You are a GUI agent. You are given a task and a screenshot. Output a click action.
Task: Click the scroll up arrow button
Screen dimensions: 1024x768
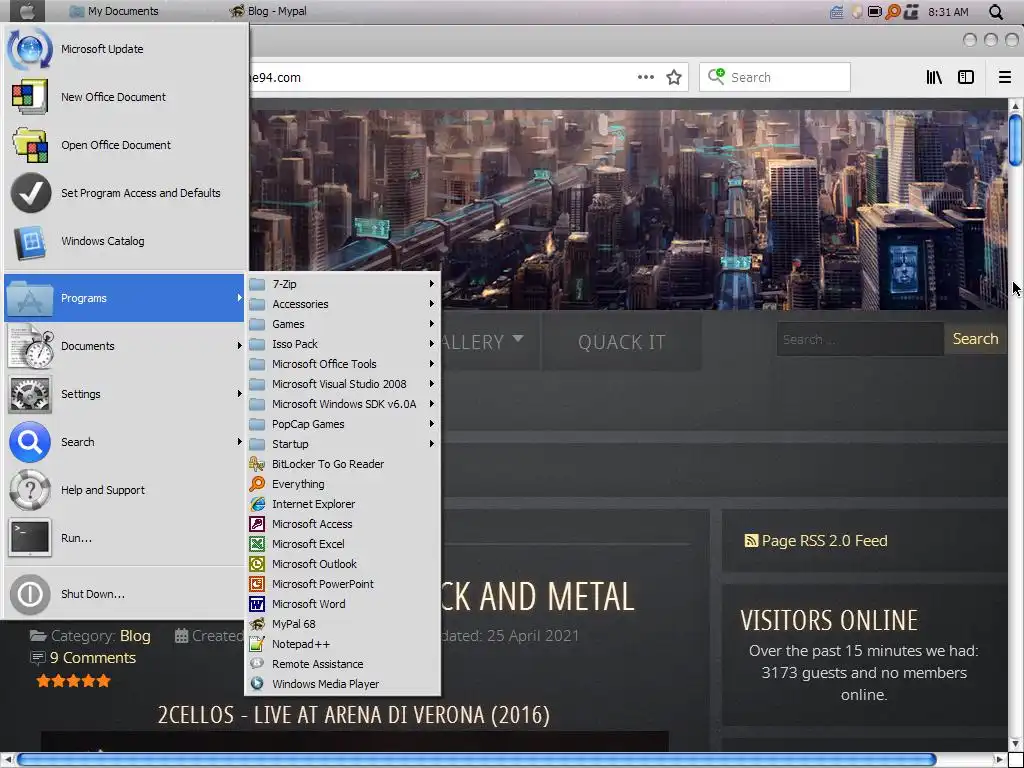[1015, 105]
